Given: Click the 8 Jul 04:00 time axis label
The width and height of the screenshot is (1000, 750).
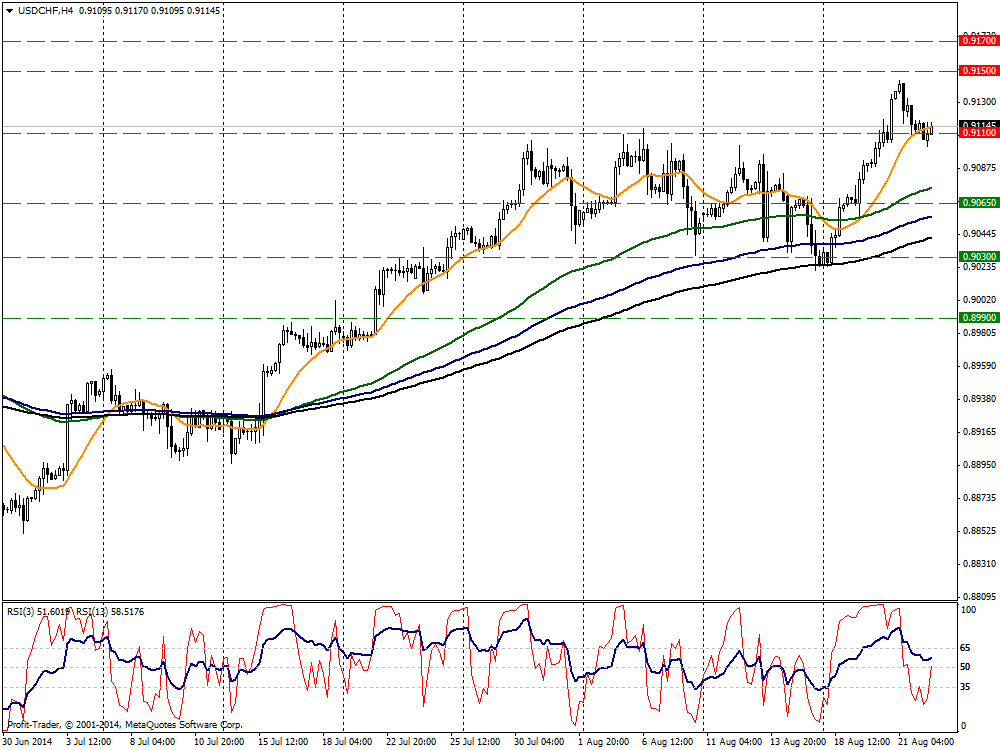Looking at the screenshot, I should pos(152,742).
